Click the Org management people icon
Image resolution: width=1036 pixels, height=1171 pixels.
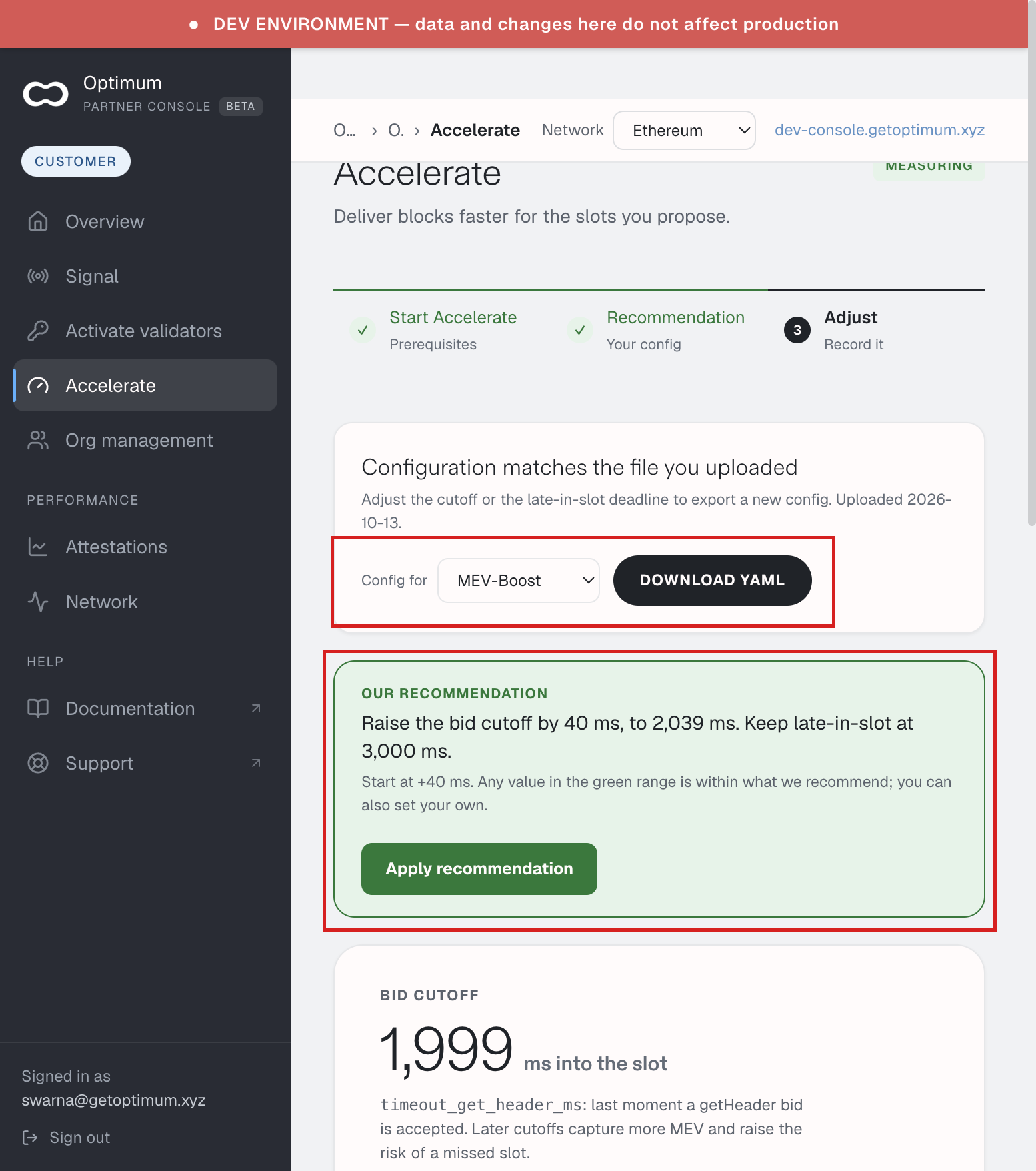point(38,440)
